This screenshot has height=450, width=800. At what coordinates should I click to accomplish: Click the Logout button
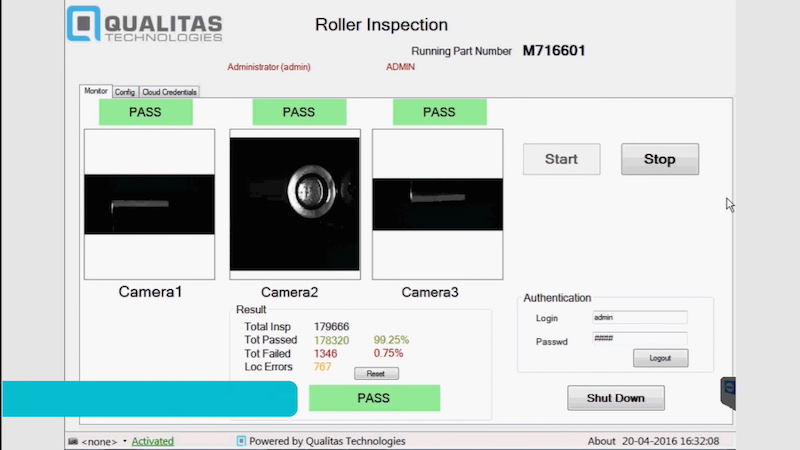click(x=660, y=358)
